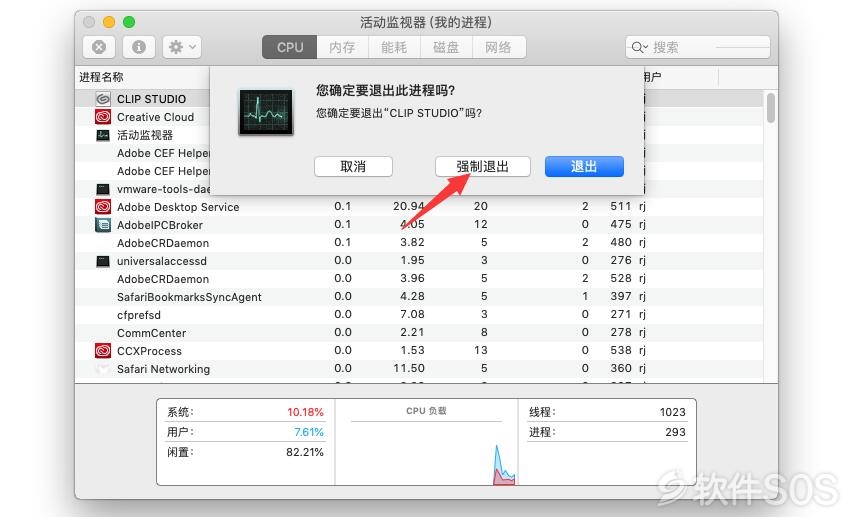
Task: Open the process info inspector icon
Action: [x=139, y=47]
